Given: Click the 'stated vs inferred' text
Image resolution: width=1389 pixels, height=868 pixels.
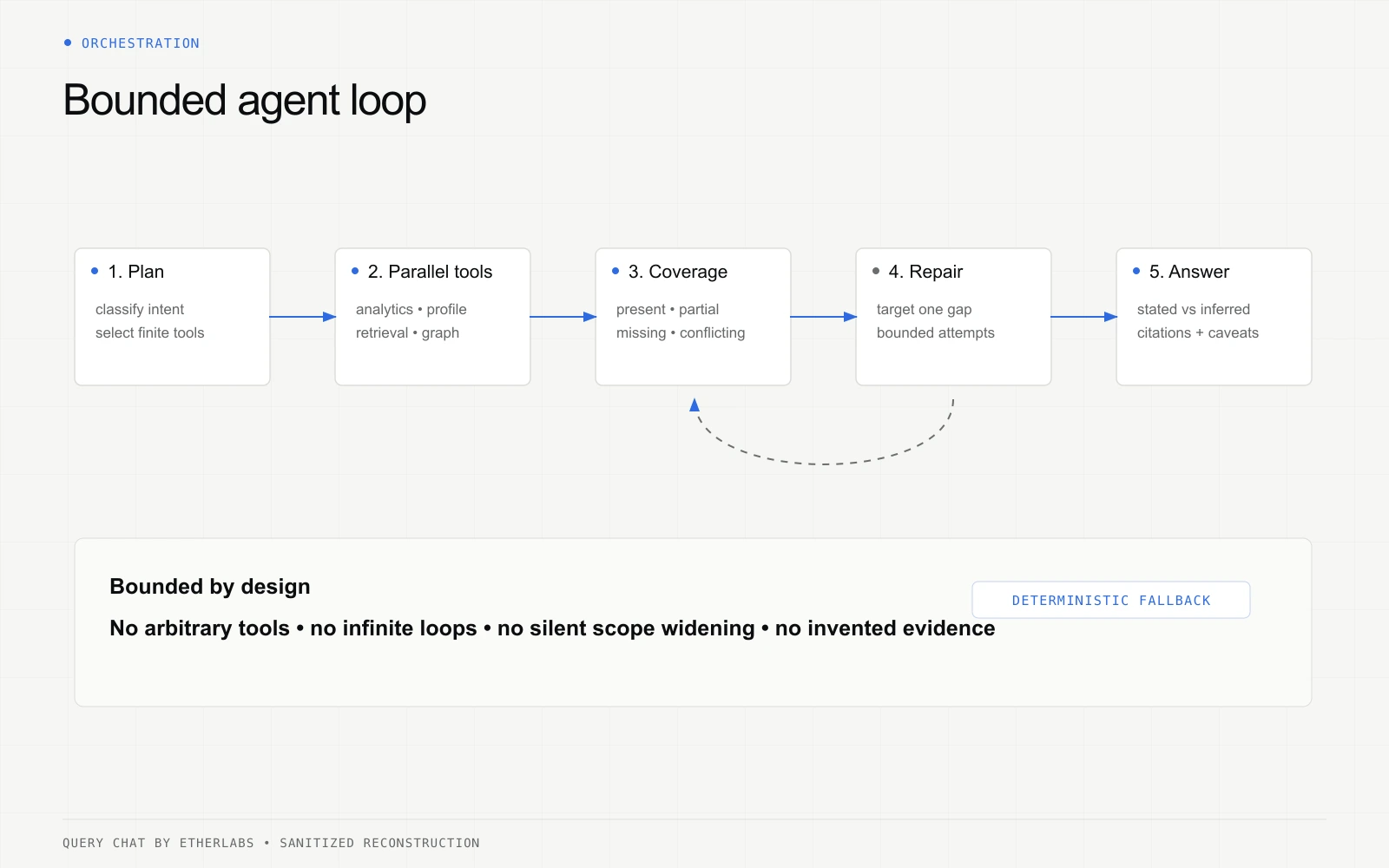Looking at the screenshot, I should pyautogui.click(x=1193, y=309).
